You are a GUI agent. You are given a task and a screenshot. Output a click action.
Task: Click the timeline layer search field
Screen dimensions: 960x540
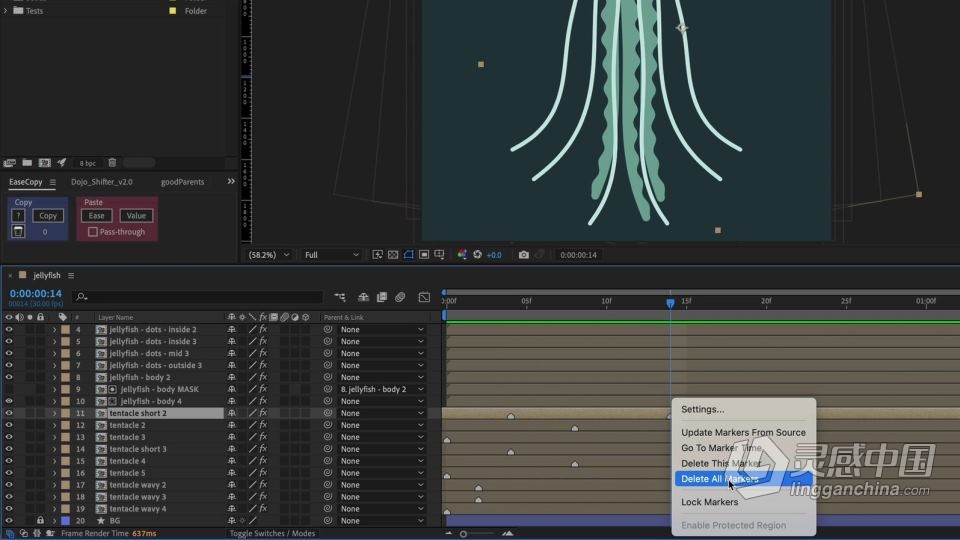[197, 297]
